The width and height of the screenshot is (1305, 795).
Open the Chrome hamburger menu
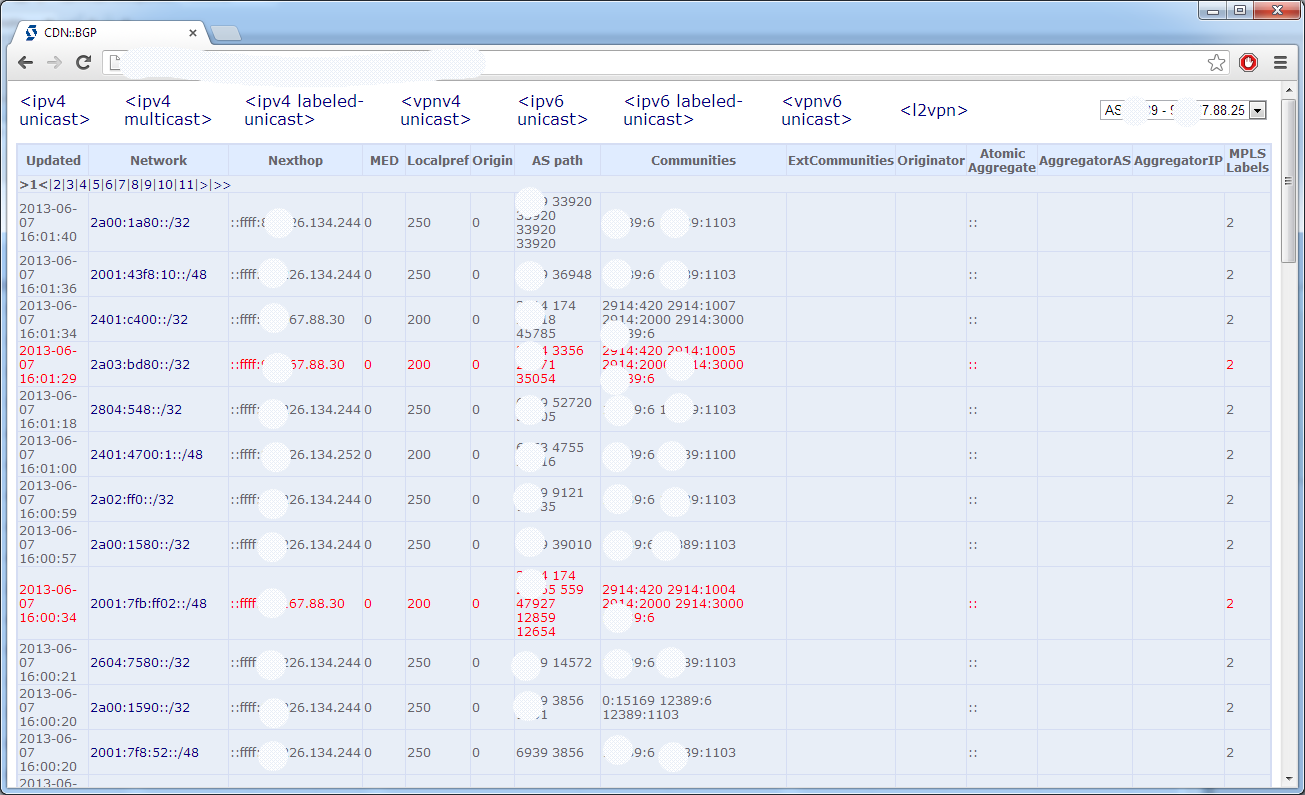tap(1281, 62)
